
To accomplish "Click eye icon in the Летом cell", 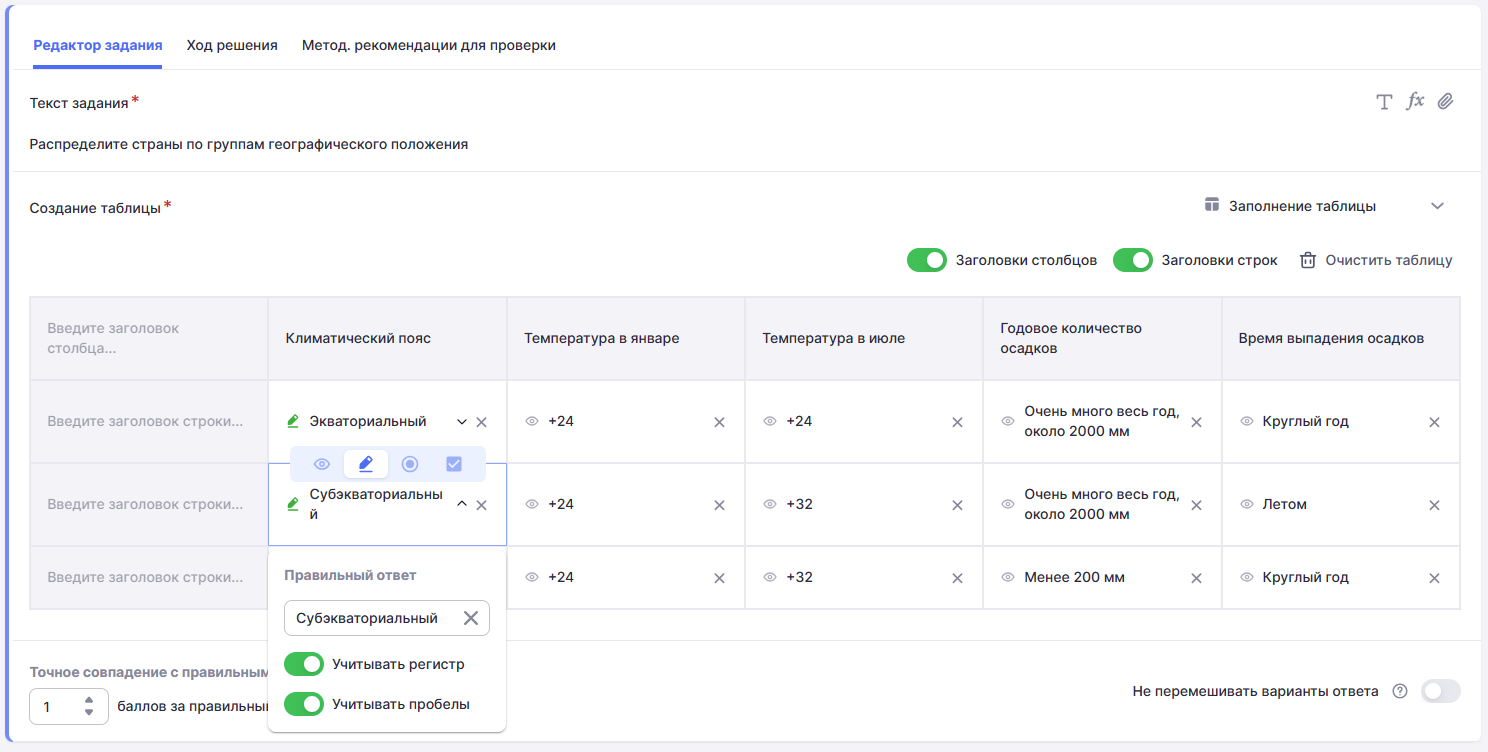I will tap(1246, 504).
